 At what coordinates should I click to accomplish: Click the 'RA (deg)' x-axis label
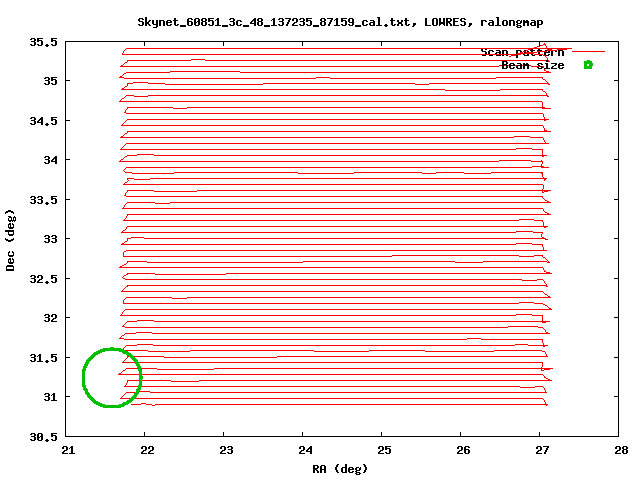coord(340,469)
